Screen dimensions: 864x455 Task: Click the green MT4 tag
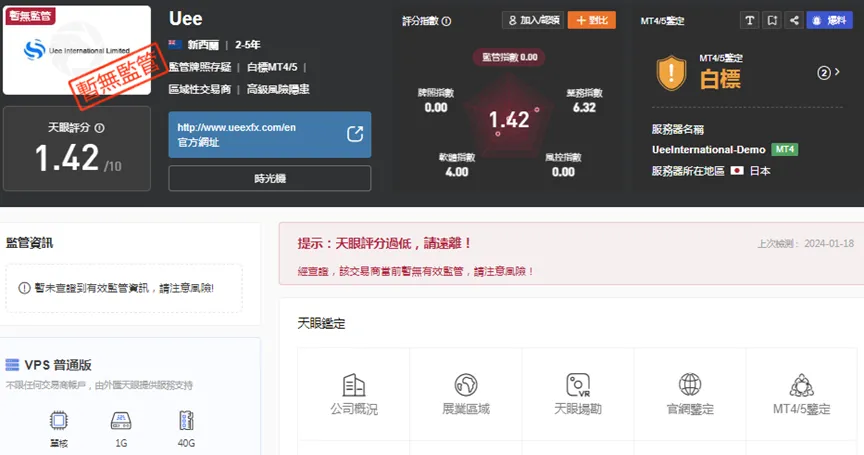click(785, 149)
